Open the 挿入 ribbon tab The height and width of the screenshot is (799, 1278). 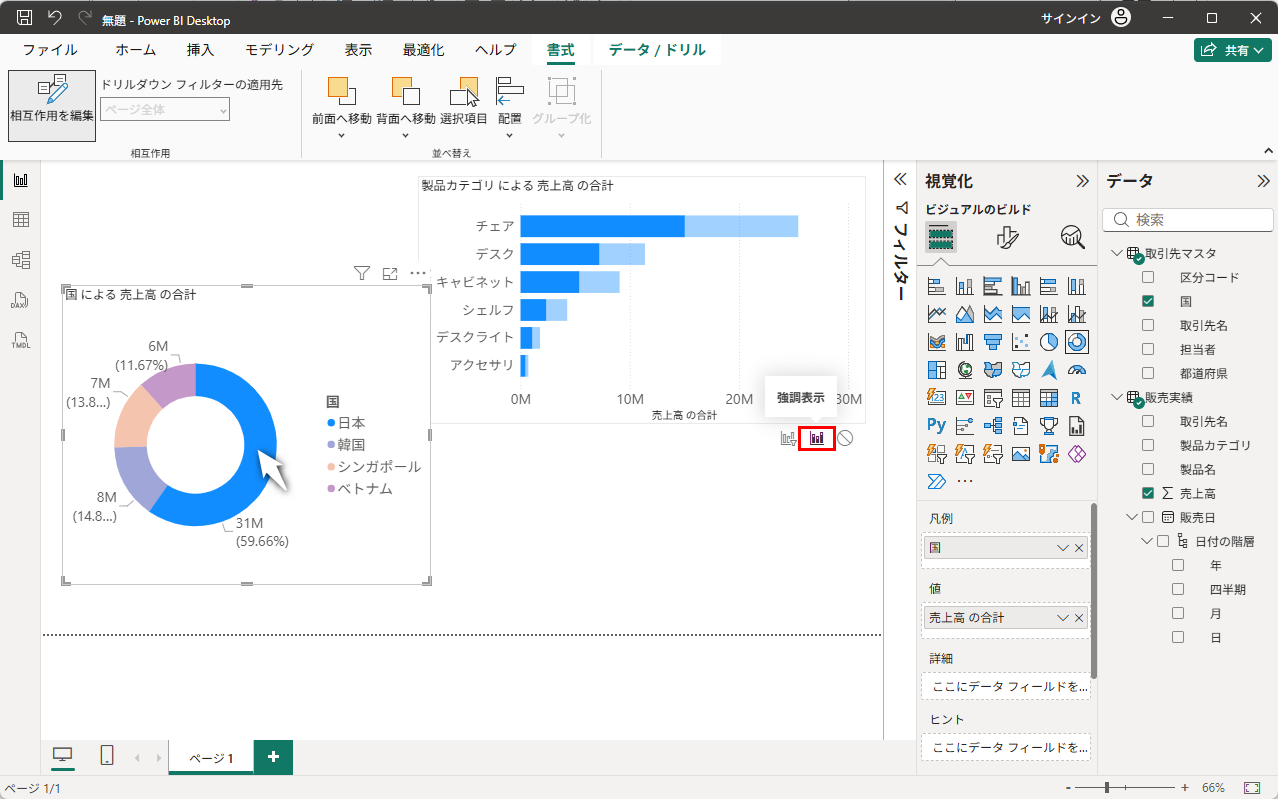tap(200, 50)
